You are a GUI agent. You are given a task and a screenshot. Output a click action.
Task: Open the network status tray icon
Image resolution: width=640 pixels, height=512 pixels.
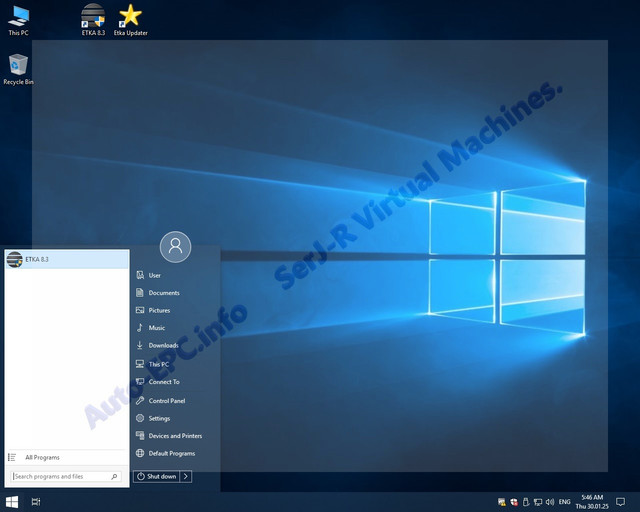click(538, 502)
